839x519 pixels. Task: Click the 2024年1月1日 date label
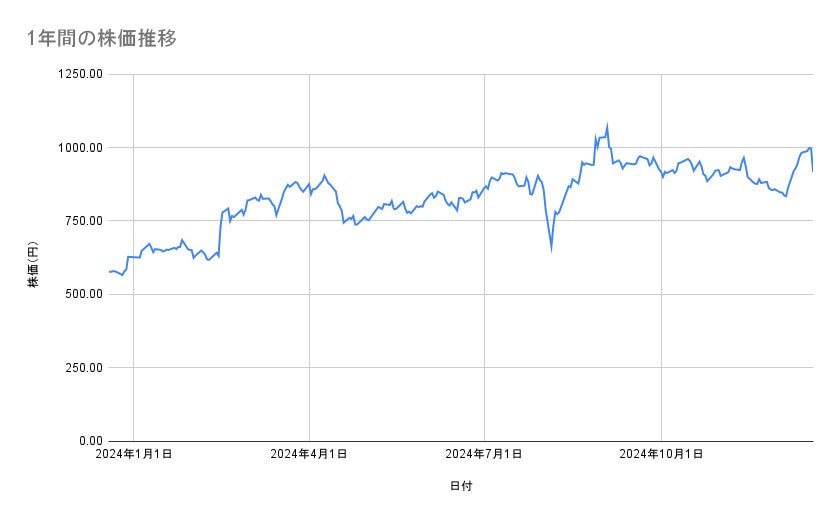click(133, 454)
